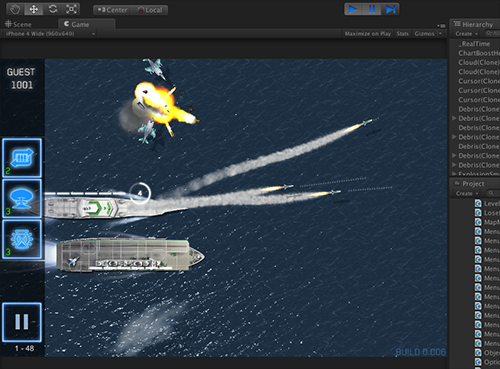Click the Project search field

(x=492, y=193)
